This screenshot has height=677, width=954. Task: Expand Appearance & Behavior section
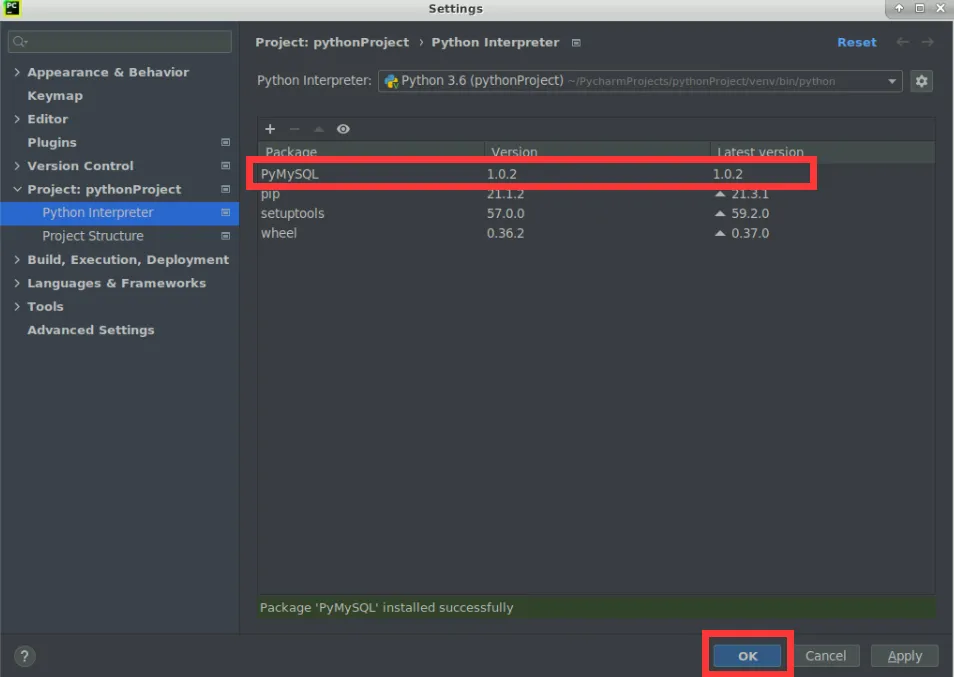[17, 72]
